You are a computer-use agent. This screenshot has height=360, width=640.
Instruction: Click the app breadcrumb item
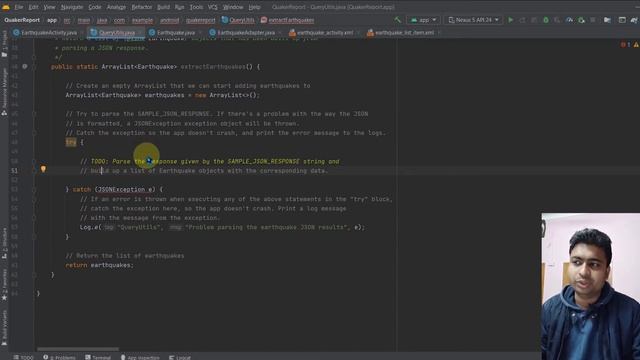pyautogui.click(x=52, y=20)
